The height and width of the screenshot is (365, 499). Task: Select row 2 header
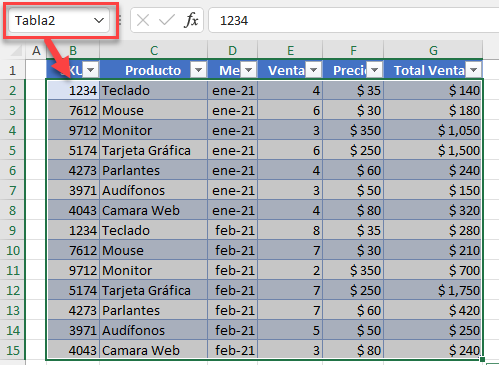pos(13,90)
